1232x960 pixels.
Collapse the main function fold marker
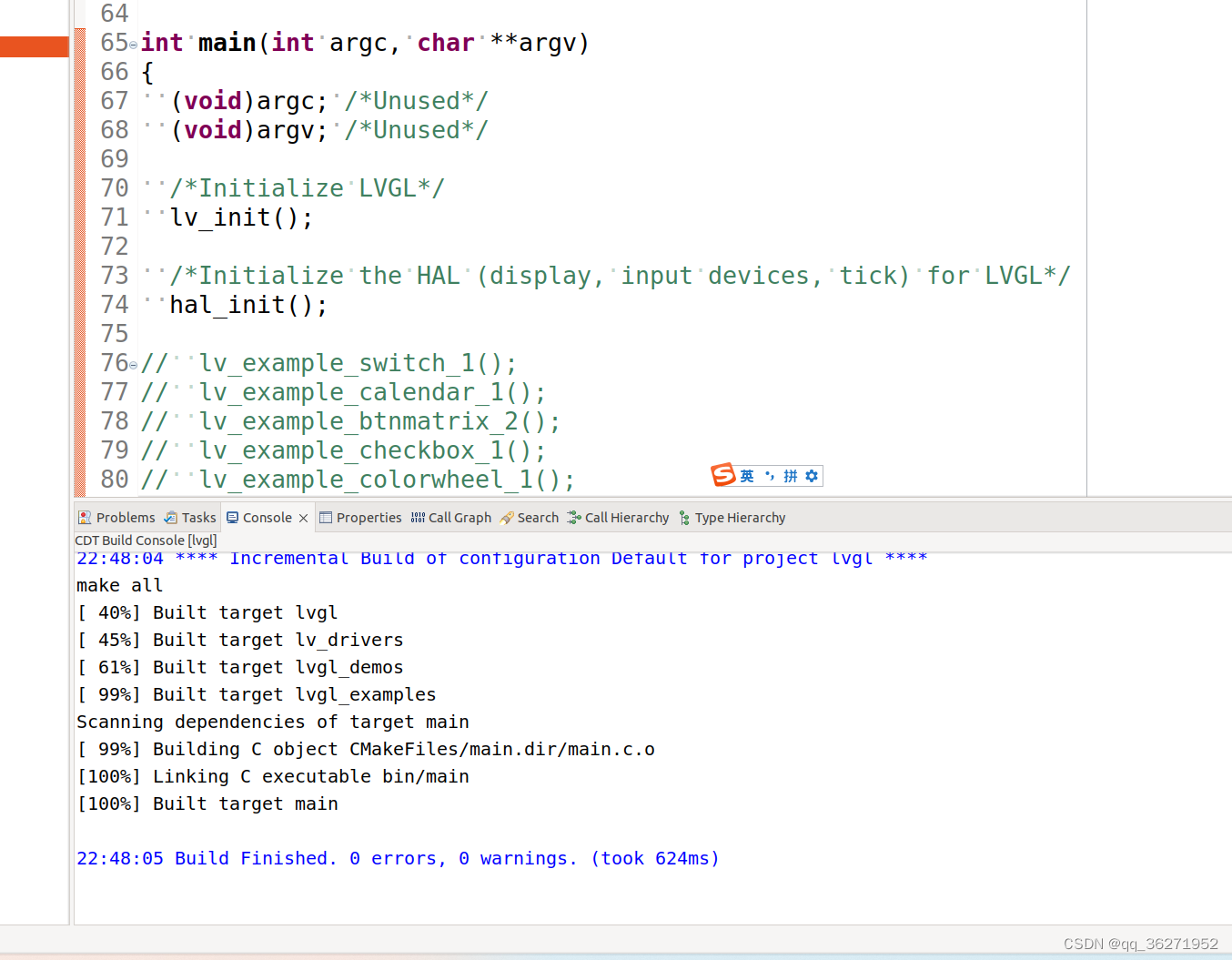[134, 44]
